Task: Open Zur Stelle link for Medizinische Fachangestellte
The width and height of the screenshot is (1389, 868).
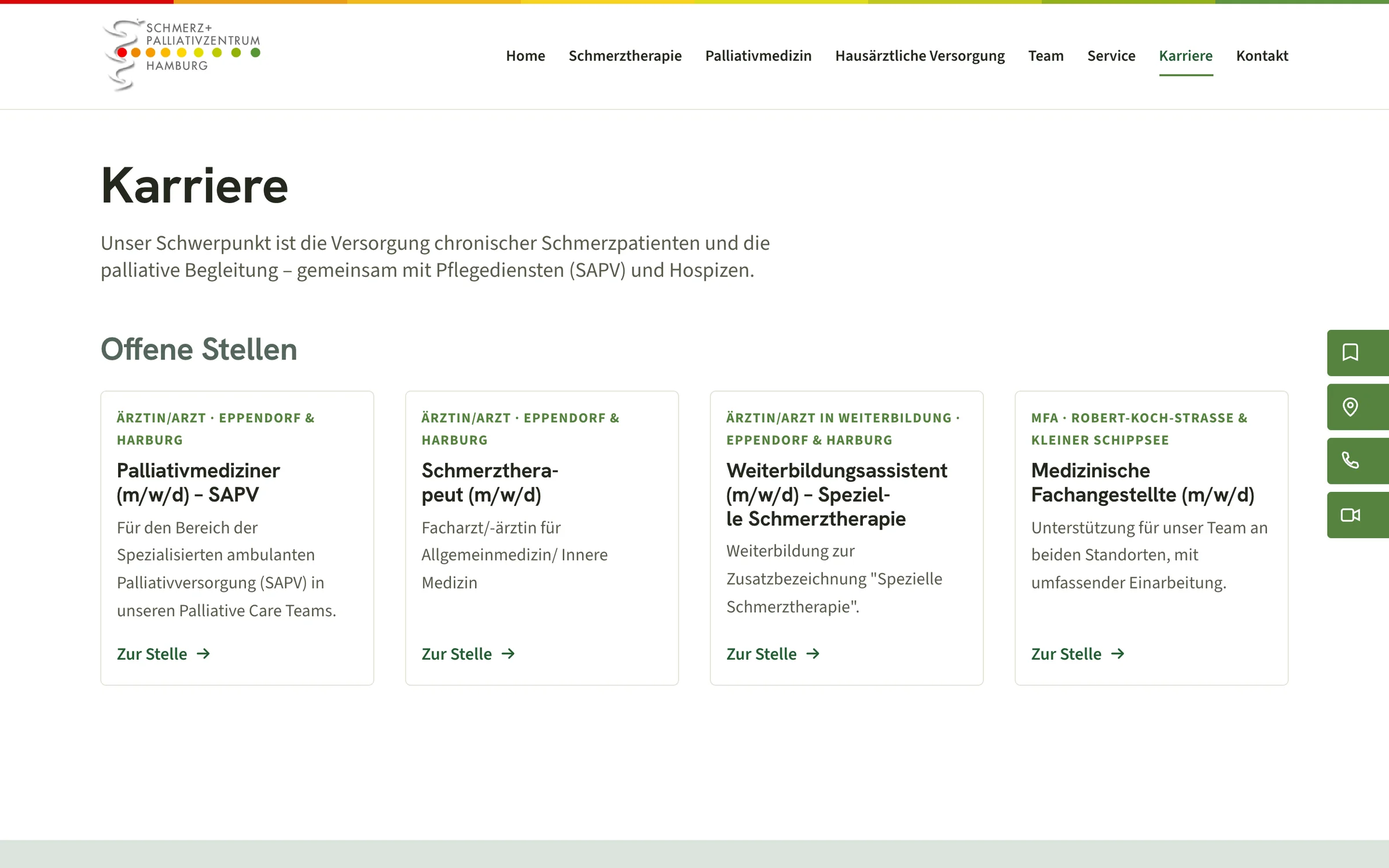Action: click(x=1078, y=654)
